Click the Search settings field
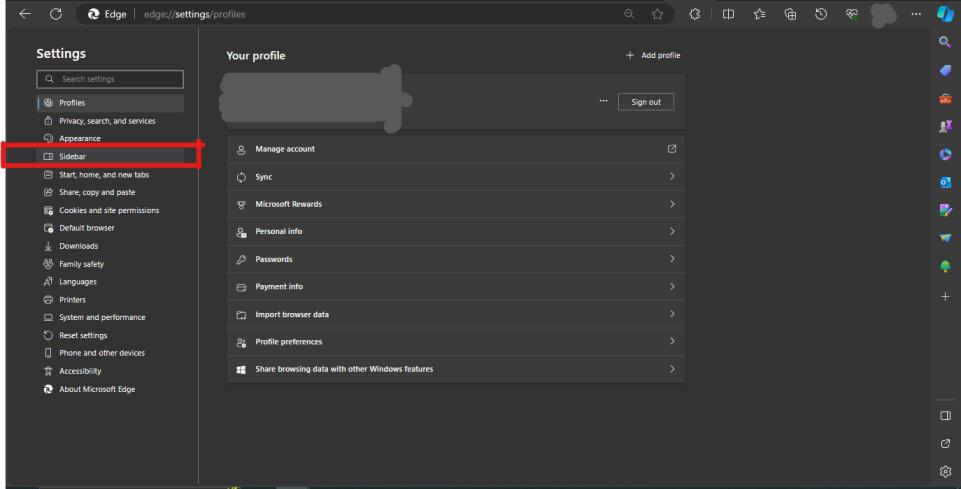 coord(110,79)
